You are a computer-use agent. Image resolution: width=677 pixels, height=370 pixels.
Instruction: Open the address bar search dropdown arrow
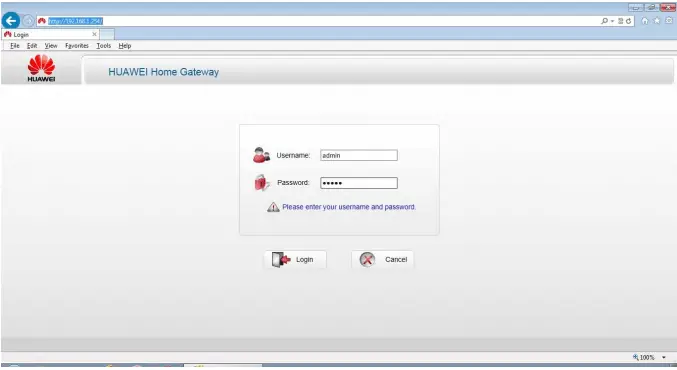click(x=612, y=21)
